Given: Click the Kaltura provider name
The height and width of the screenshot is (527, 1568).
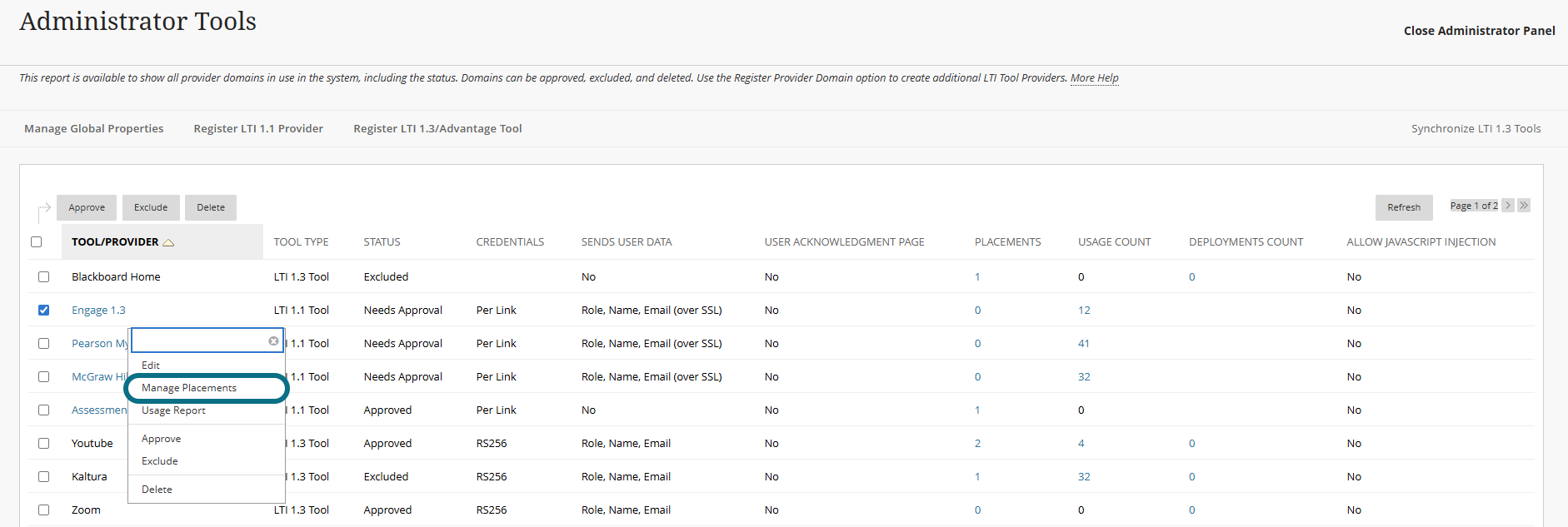Looking at the screenshot, I should (89, 477).
